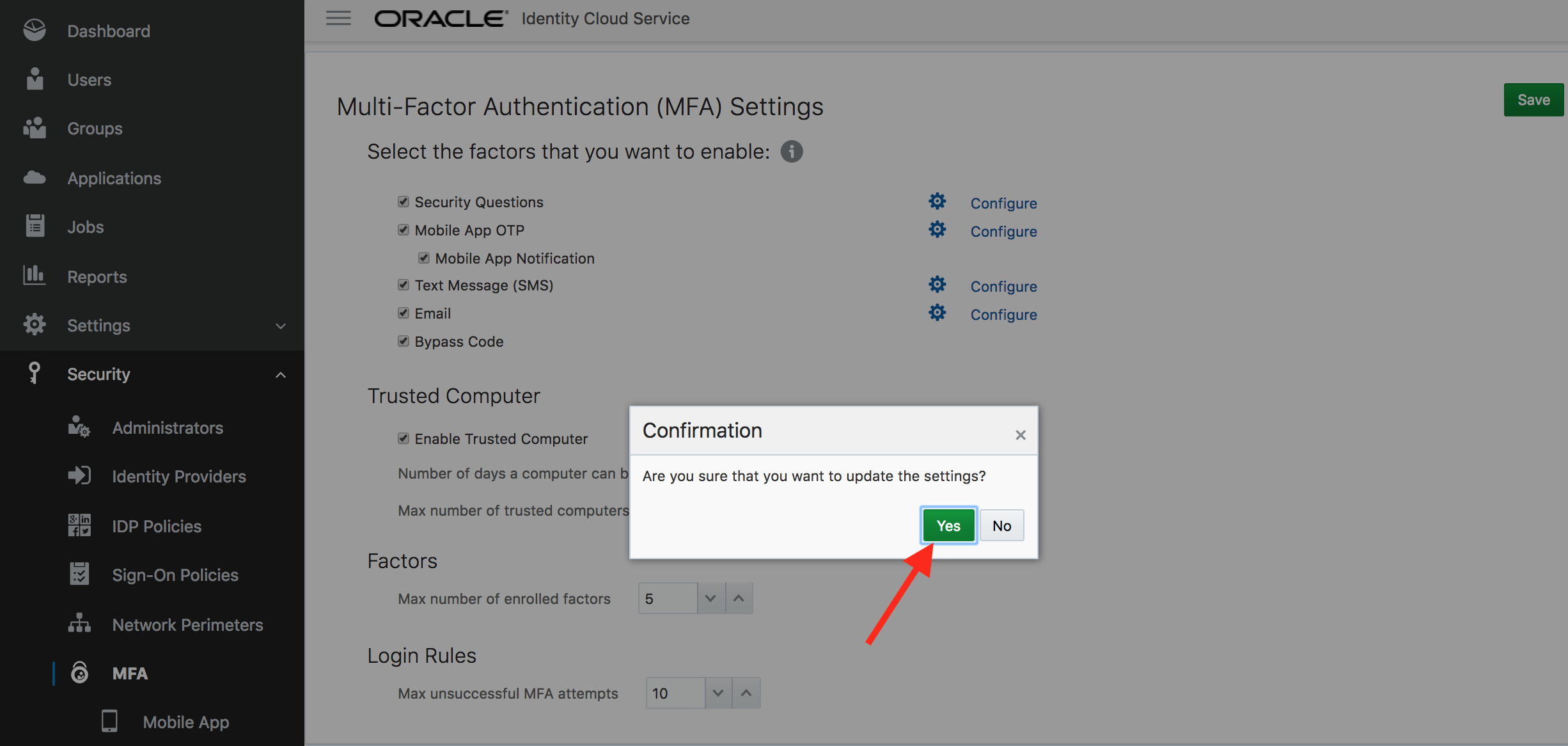1568x746 pixels.
Task: Click the Reports bar chart icon
Action: click(x=34, y=275)
